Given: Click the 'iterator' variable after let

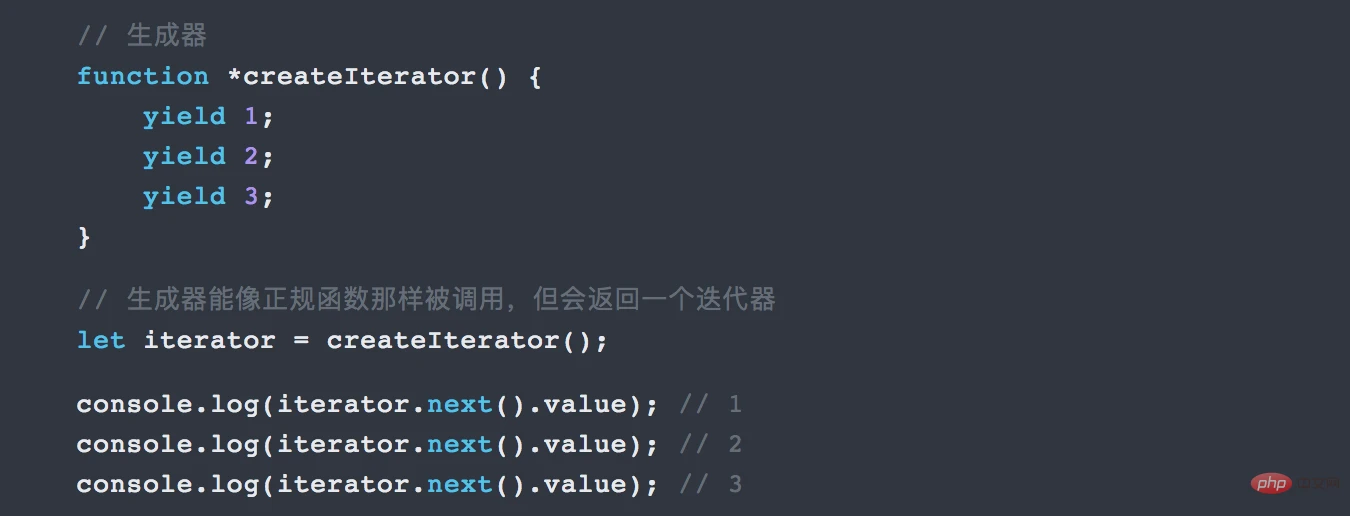Looking at the screenshot, I should pyautogui.click(x=209, y=340).
